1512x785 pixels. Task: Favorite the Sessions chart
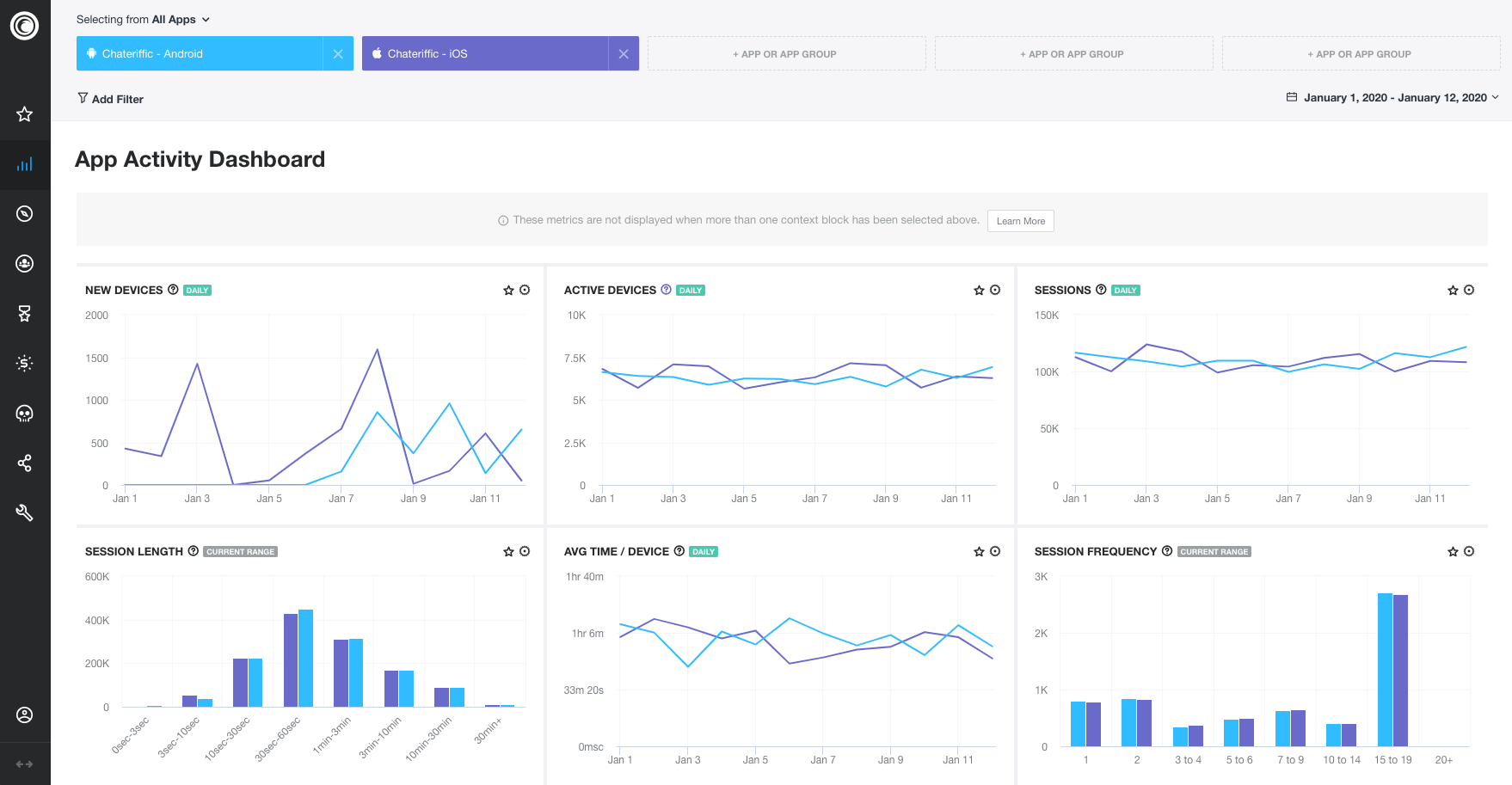pos(1453,291)
